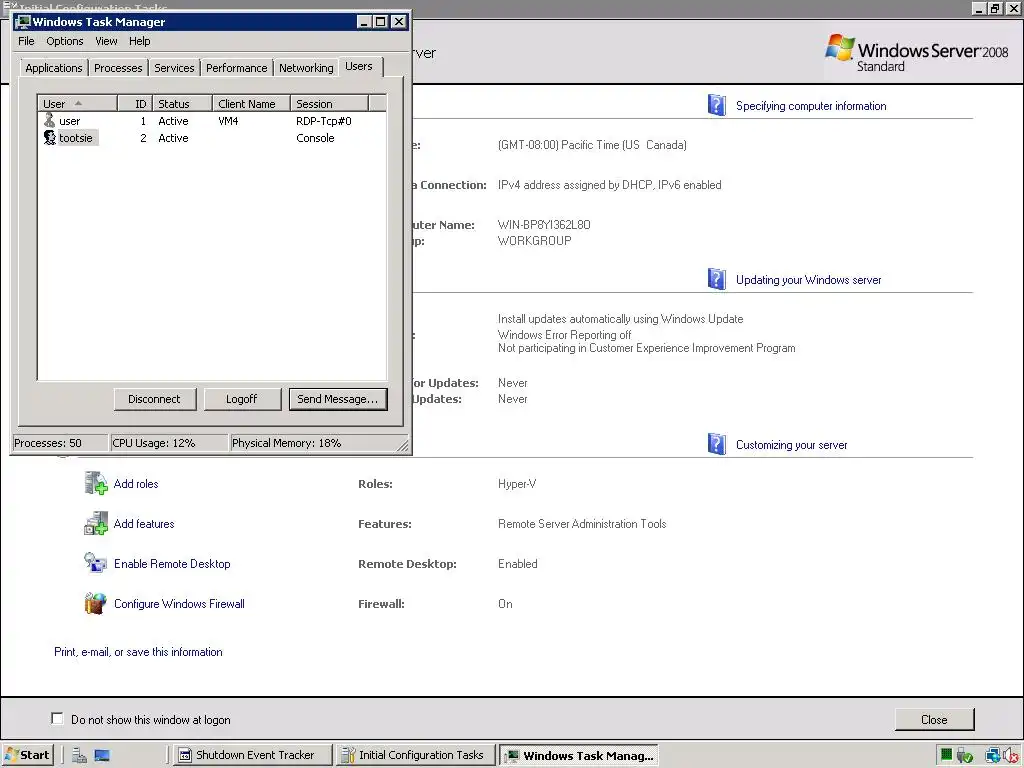
Task: Switch to Initial Configuration Tasks taskbar button
Action: pos(415,755)
